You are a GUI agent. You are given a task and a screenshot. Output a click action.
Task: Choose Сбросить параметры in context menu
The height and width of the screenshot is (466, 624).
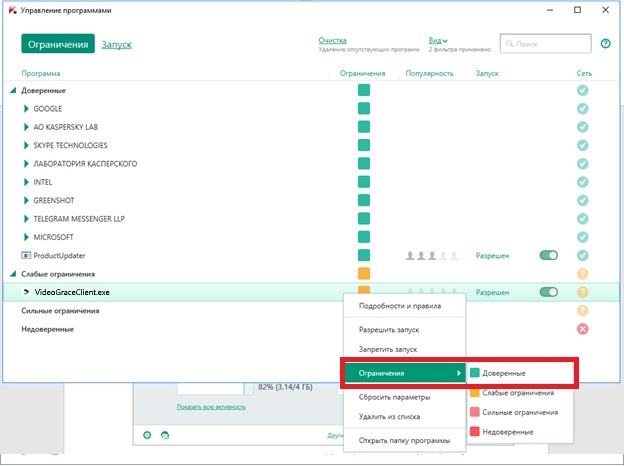[404, 397]
